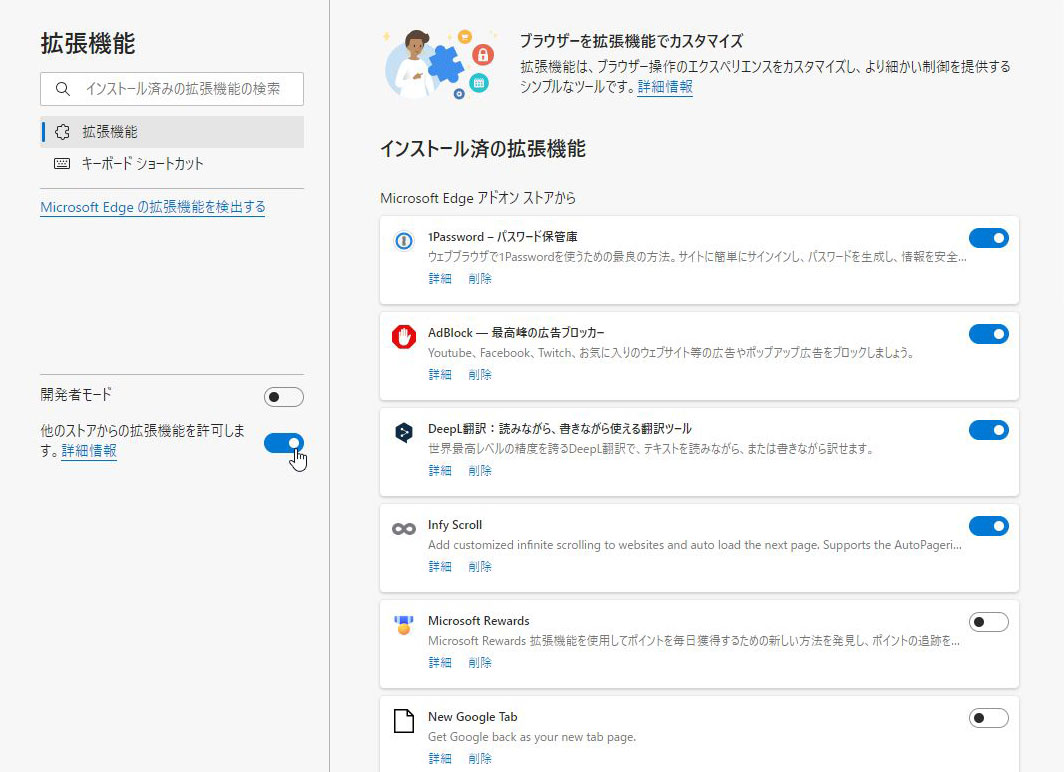Focus the インストール済みの拡張機能の検索 field
Viewport: 1064px width, 772px height.
coord(182,89)
